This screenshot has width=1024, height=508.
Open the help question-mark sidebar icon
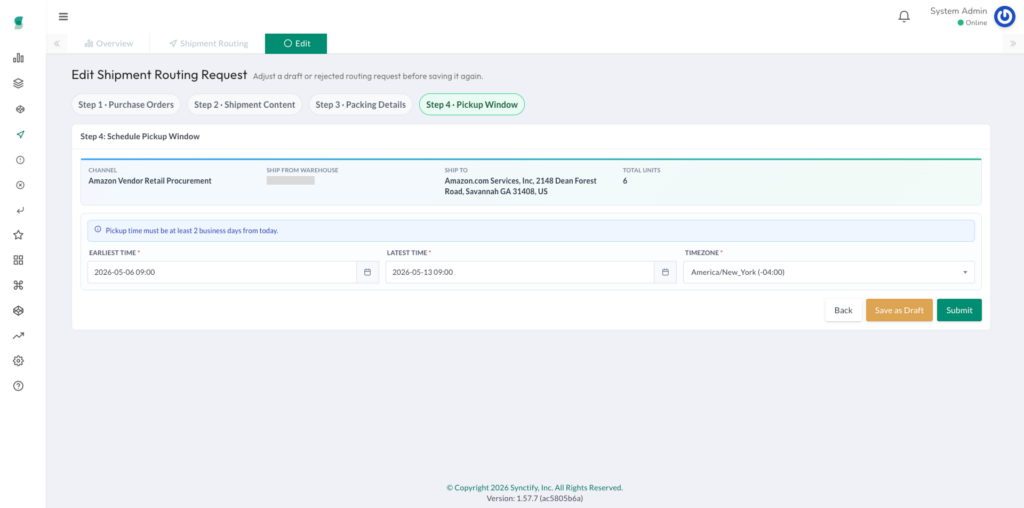18,386
